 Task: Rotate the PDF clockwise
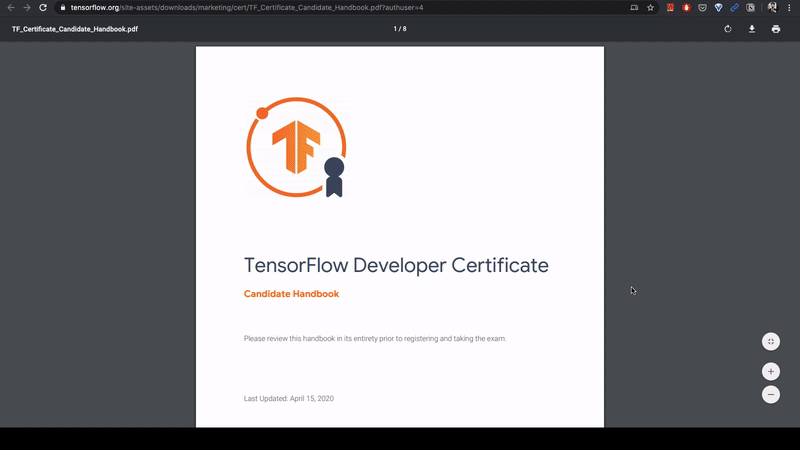[728, 29]
